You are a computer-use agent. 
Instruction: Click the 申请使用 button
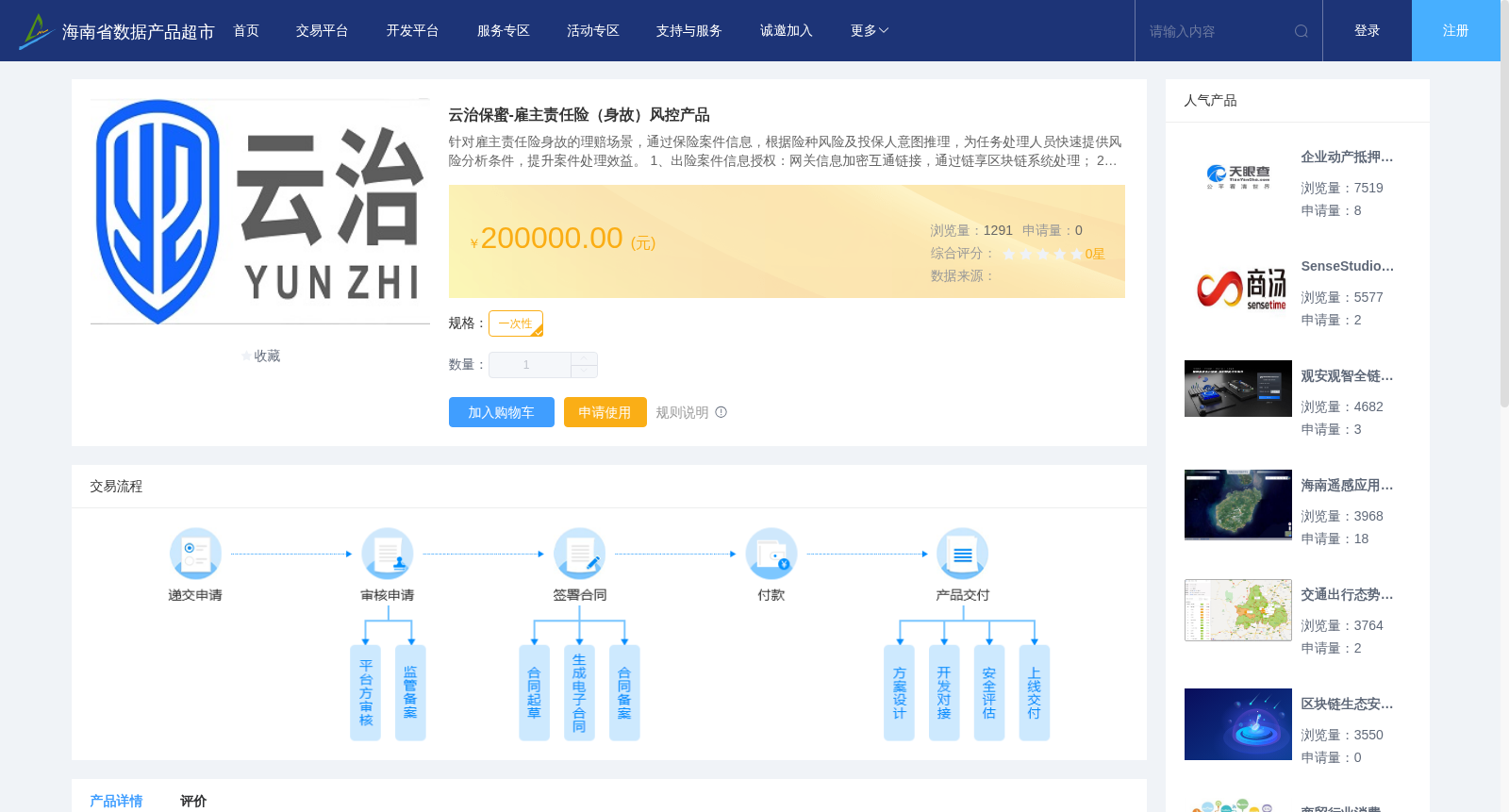click(x=605, y=412)
